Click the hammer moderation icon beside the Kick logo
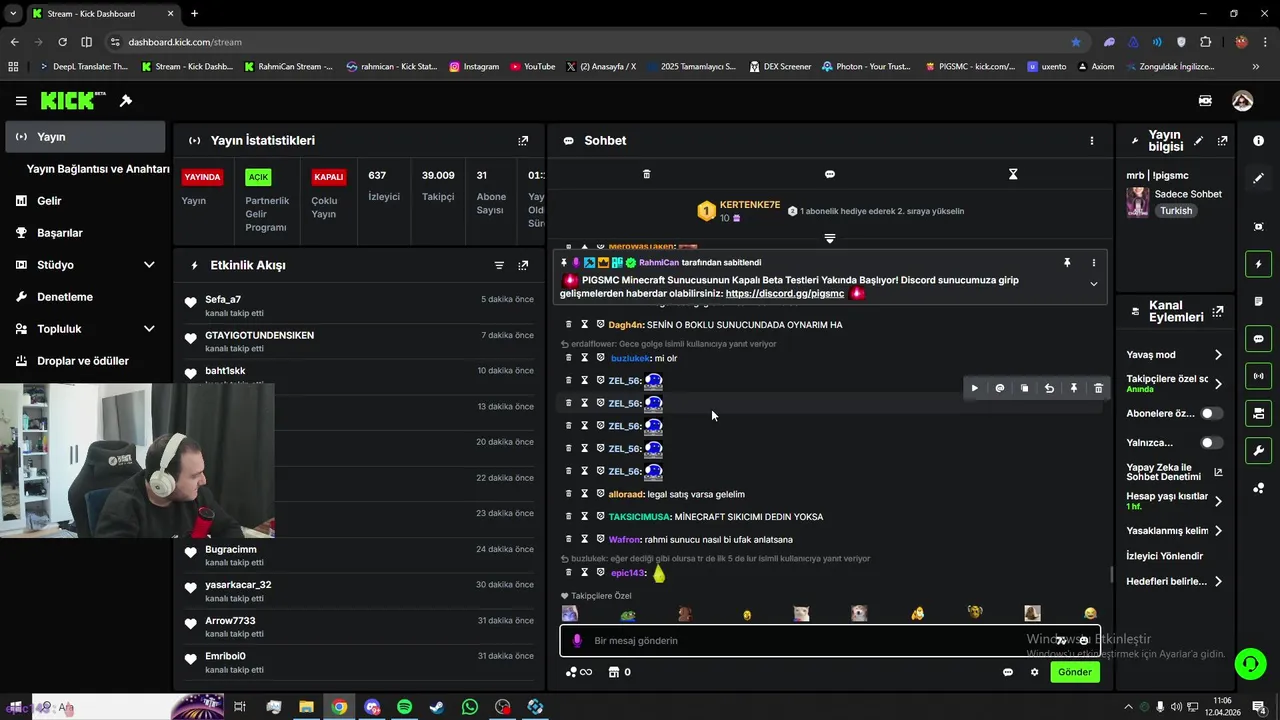Screen dimensions: 1280x720 (x=126, y=101)
